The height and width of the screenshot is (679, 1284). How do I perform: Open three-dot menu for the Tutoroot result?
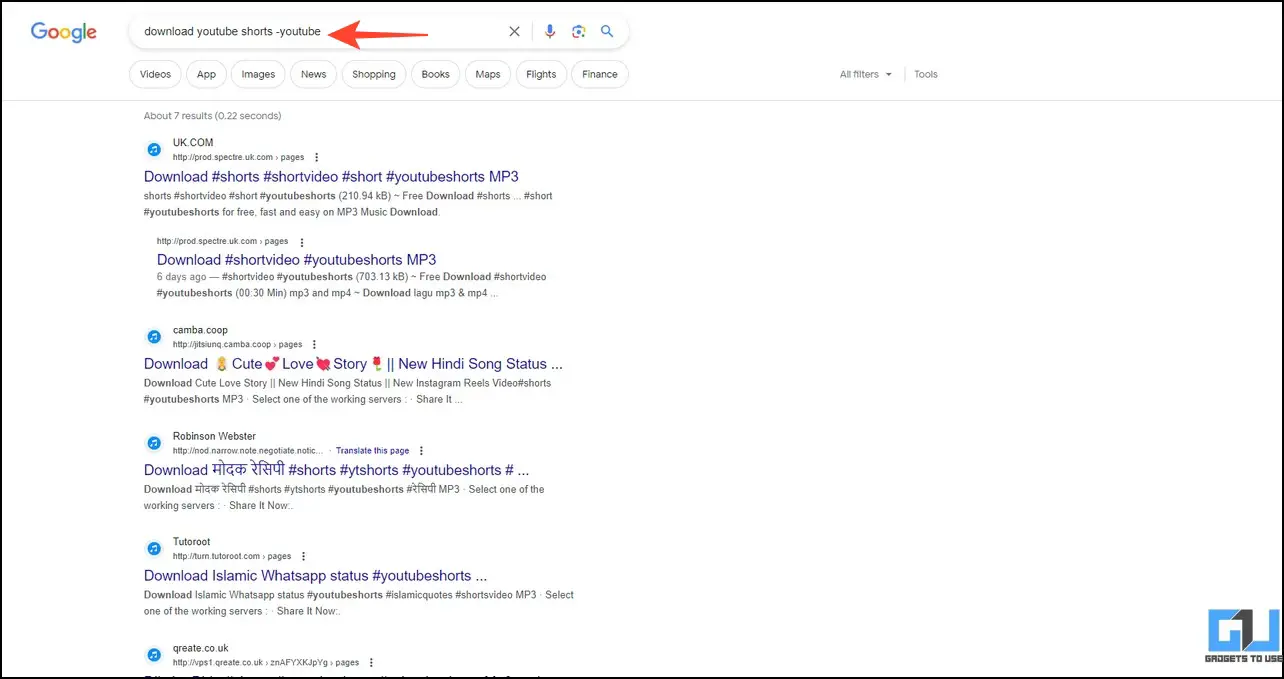(304, 557)
